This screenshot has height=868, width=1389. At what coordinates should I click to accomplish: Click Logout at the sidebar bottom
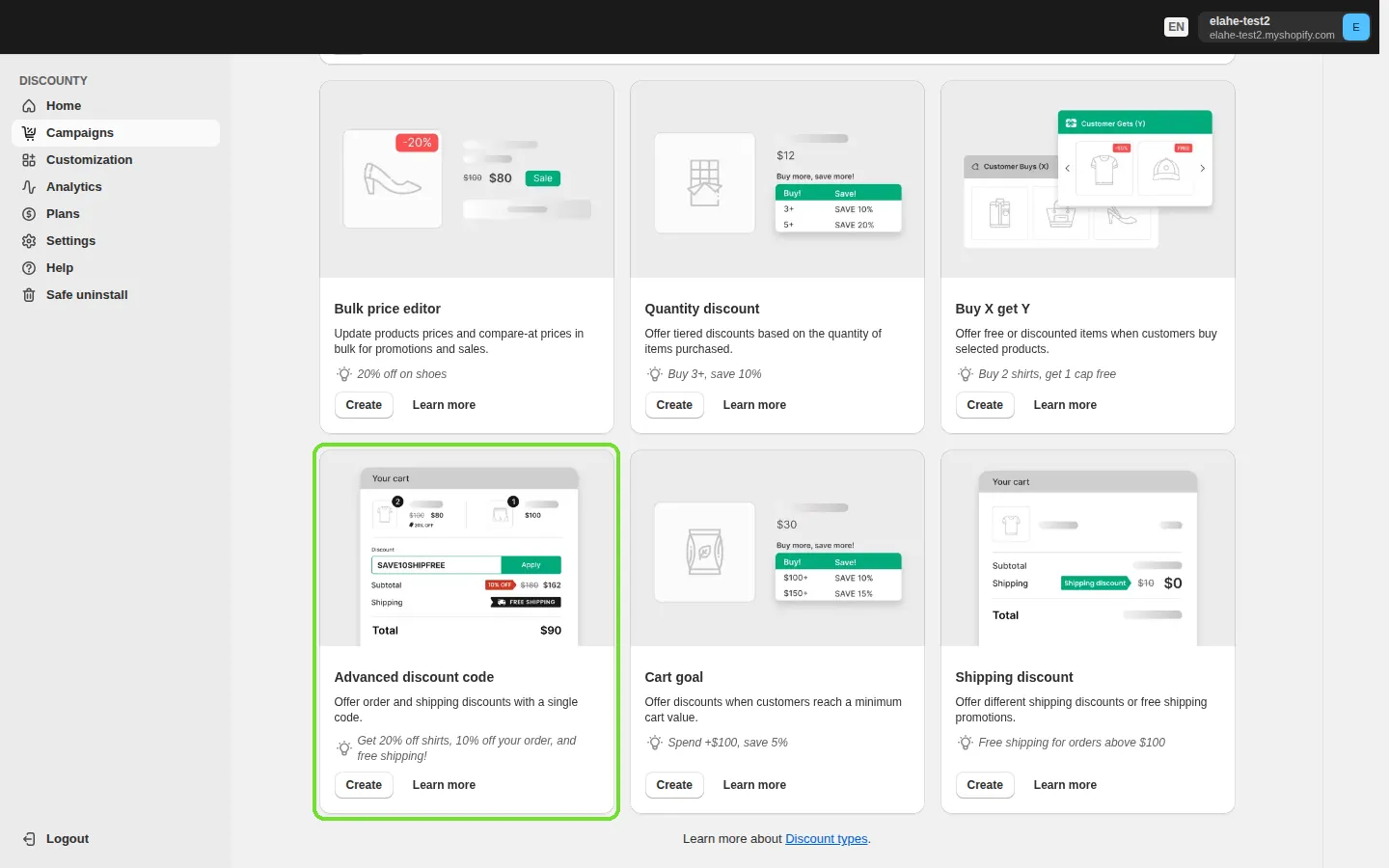click(x=116, y=839)
